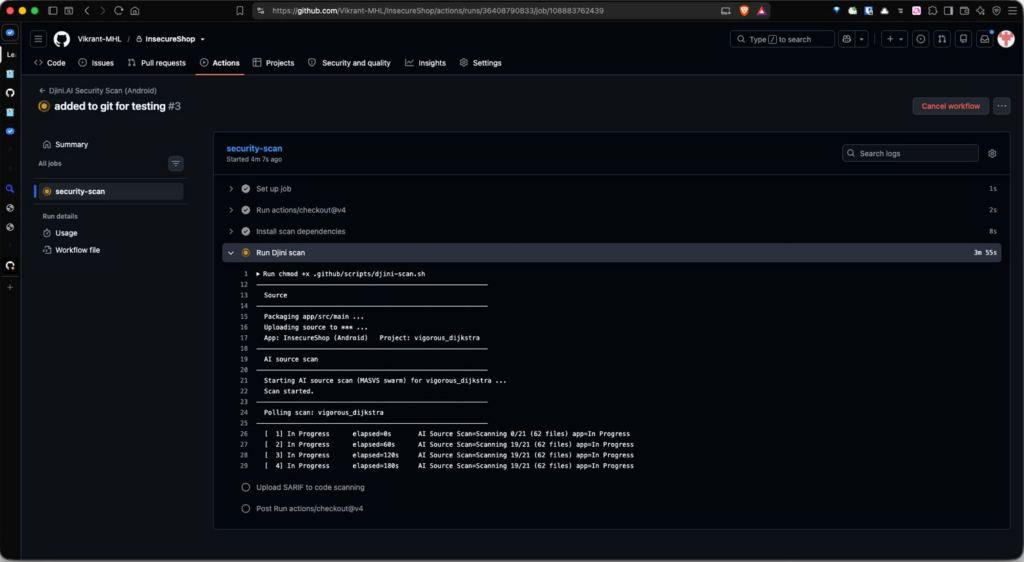This screenshot has width=1024, height=562.
Task: Open the Issues tab
Action: point(96,63)
